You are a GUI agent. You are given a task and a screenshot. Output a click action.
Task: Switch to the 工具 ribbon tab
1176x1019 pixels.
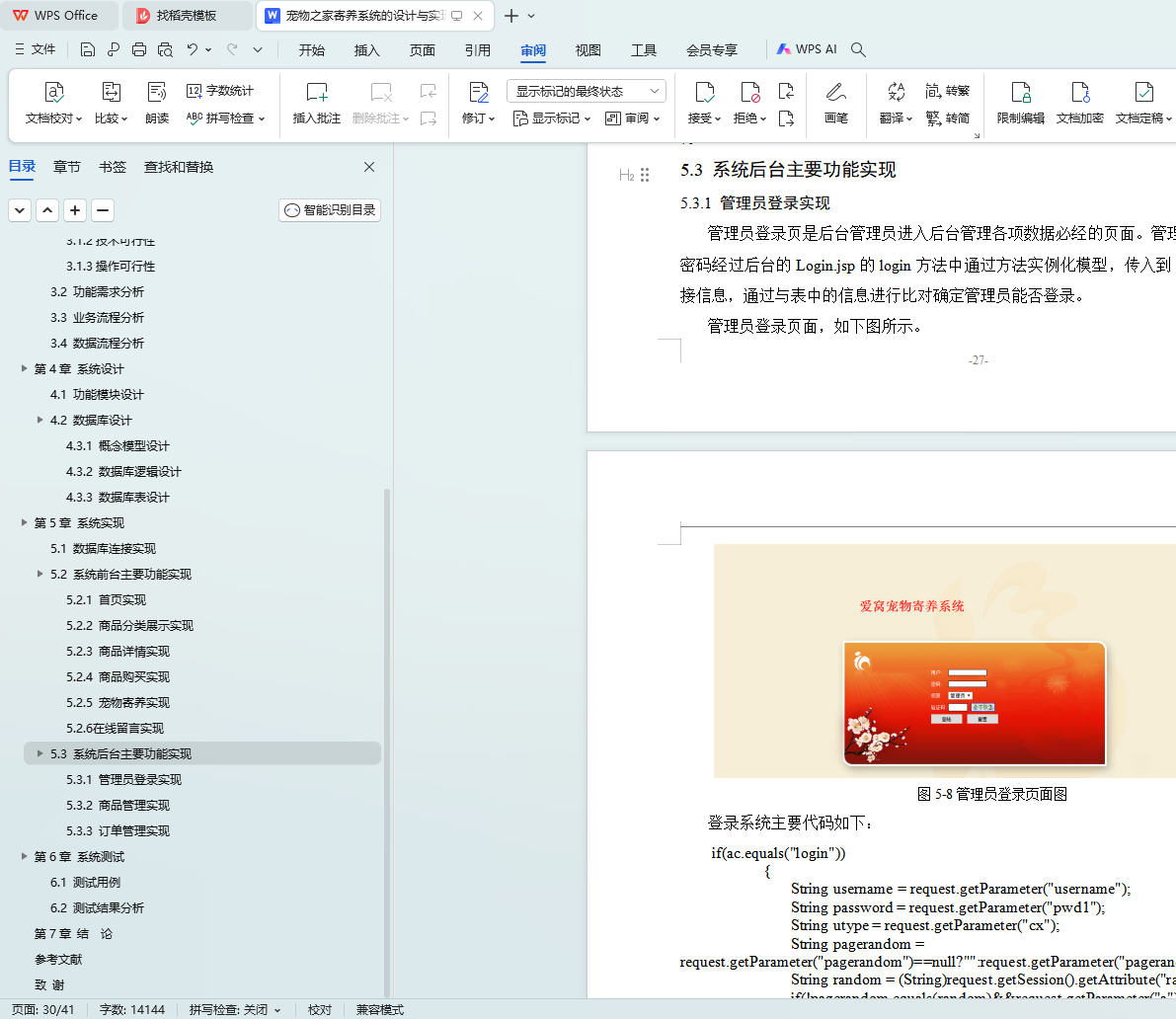coord(644,50)
